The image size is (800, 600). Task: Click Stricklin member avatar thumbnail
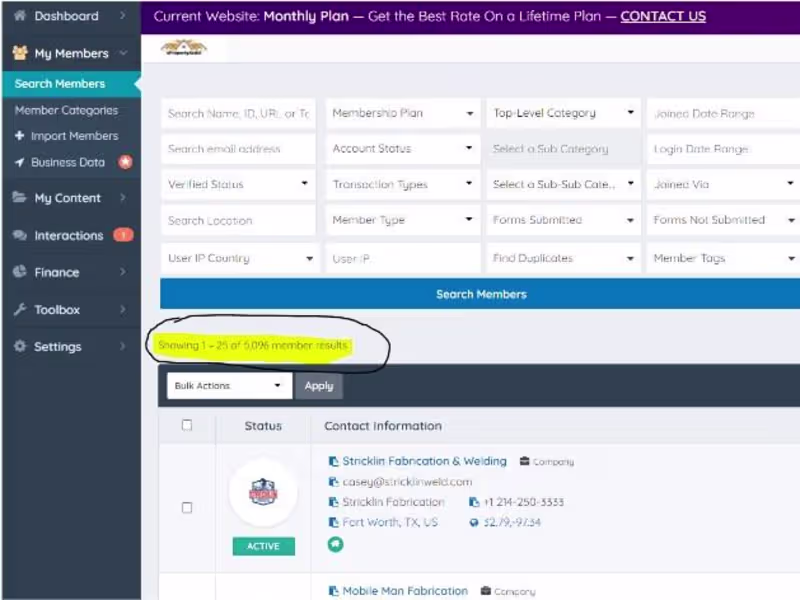[x=263, y=492]
